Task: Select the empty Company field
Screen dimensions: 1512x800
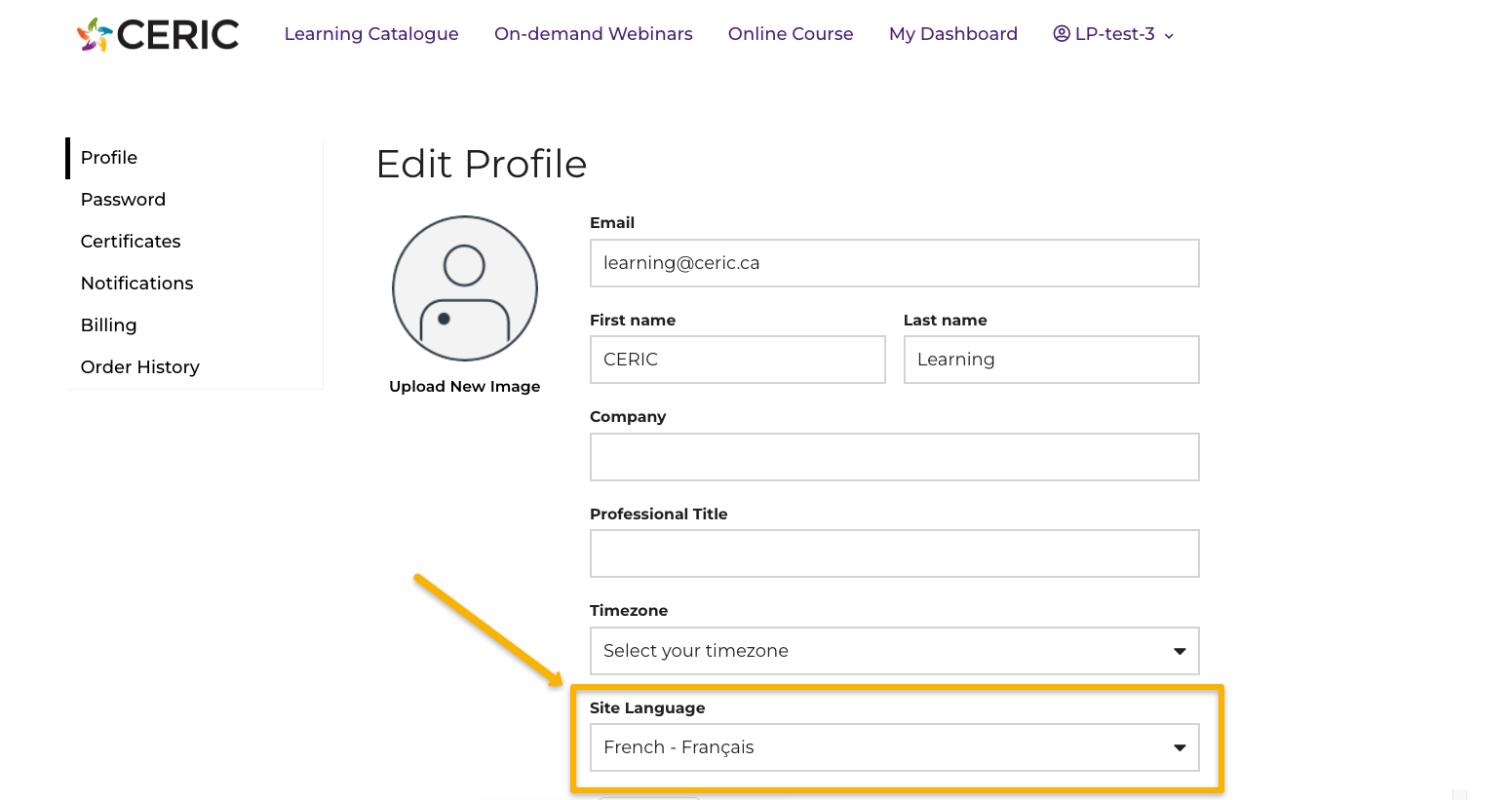Action: click(x=894, y=457)
